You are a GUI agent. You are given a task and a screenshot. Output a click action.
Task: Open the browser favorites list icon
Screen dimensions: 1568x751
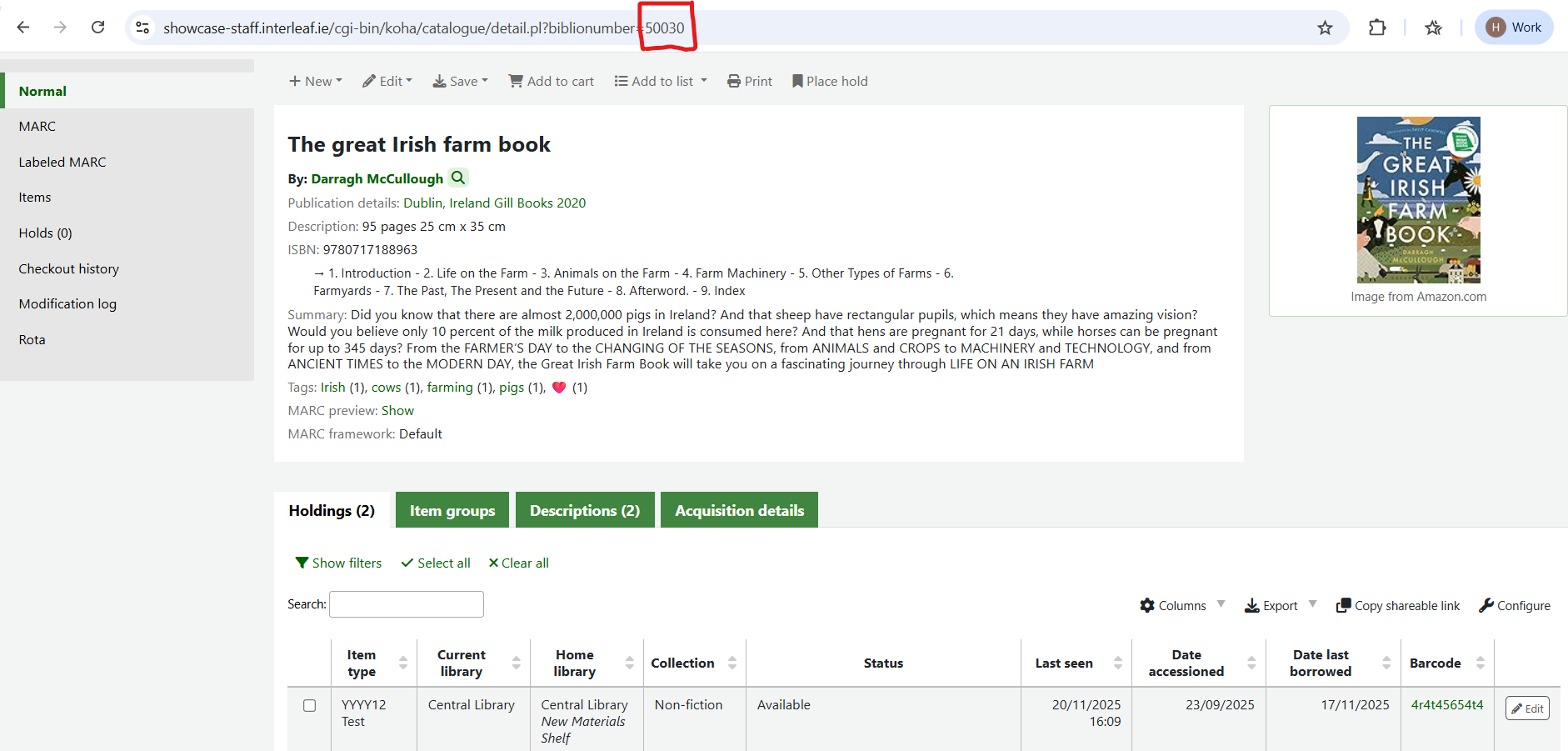[x=1433, y=28]
